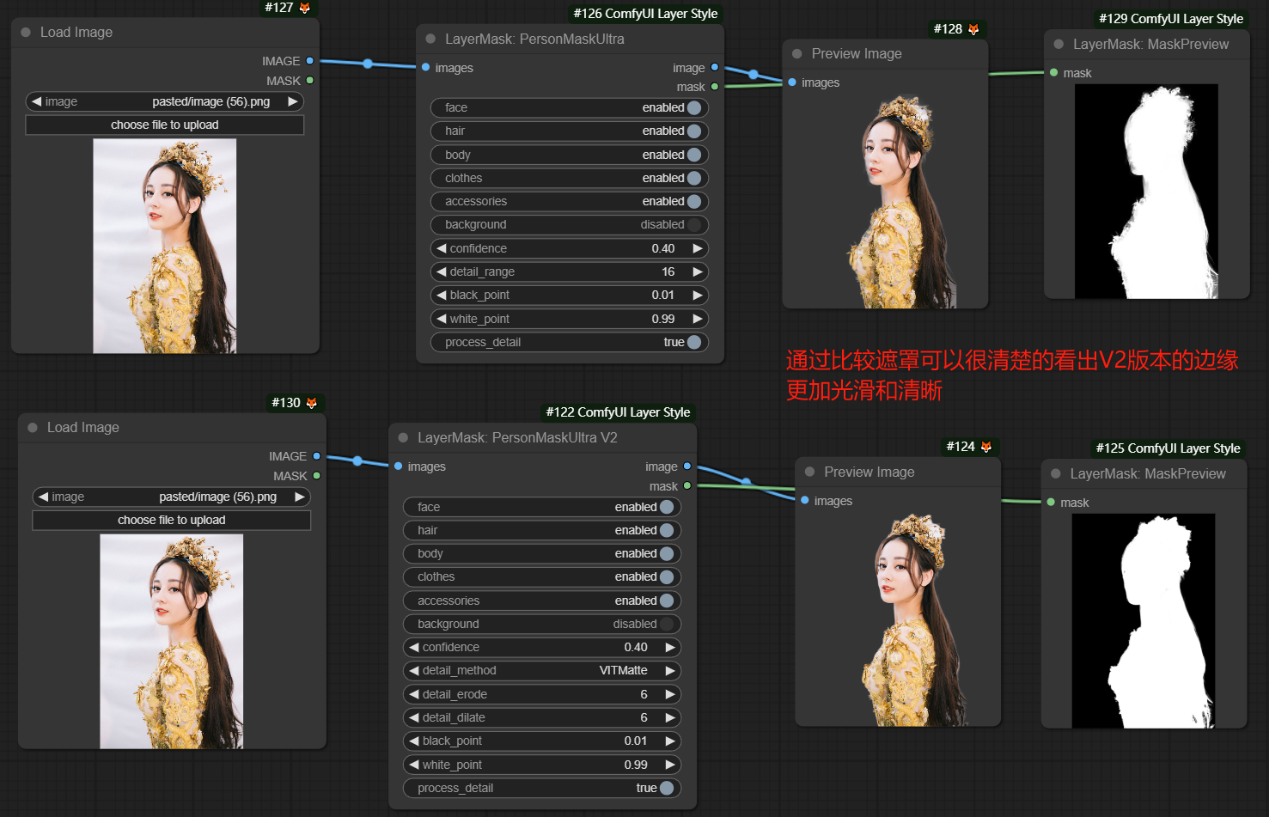This screenshot has width=1269, height=817.
Task: Click the mask thumbnail in top MaskPreview node
Action: pyautogui.click(x=1146, y=190)
